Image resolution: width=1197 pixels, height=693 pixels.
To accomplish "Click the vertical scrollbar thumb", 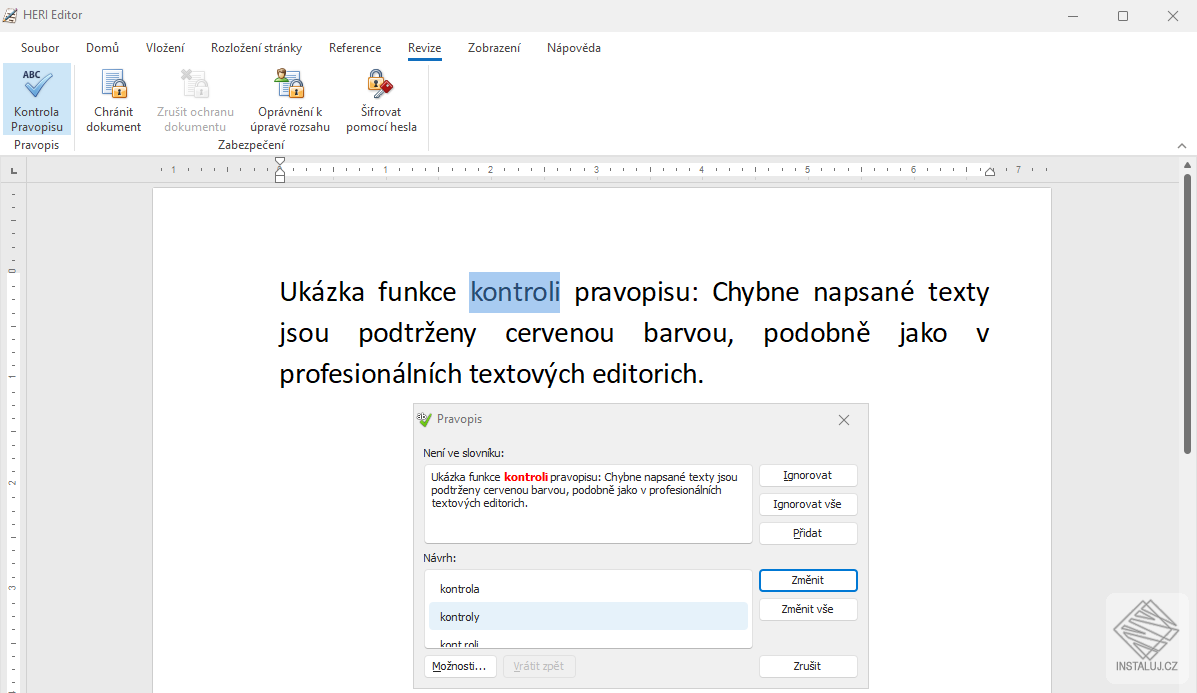I will [x=1187, y=313].
